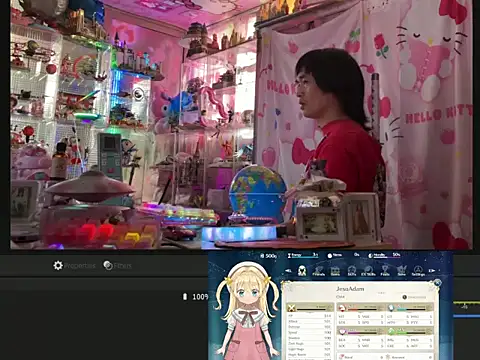Click the green stat group icon
Image resolution: width=480 pixels, height=360 pixels.
click(391, 331)
